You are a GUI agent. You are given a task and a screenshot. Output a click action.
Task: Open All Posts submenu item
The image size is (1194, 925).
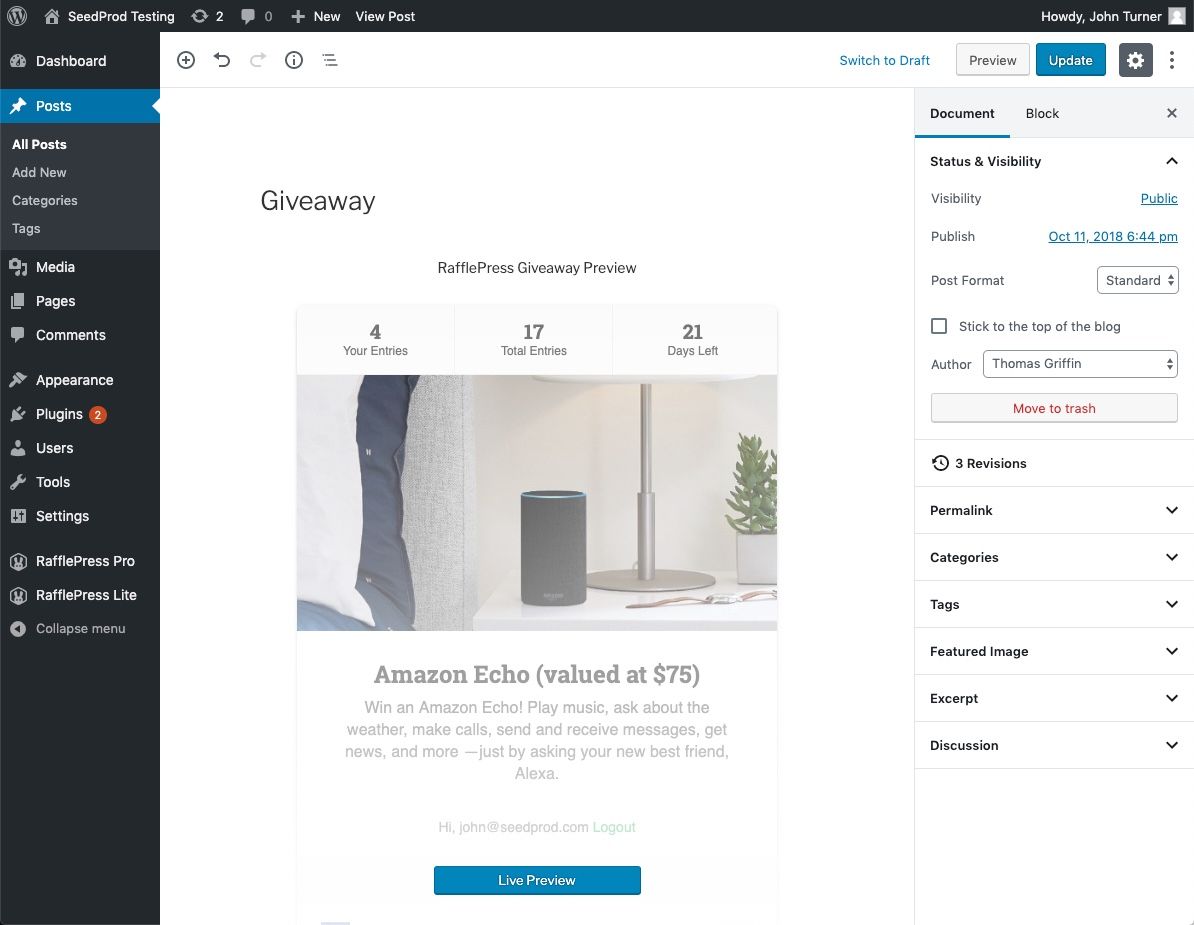click(39, 145)
